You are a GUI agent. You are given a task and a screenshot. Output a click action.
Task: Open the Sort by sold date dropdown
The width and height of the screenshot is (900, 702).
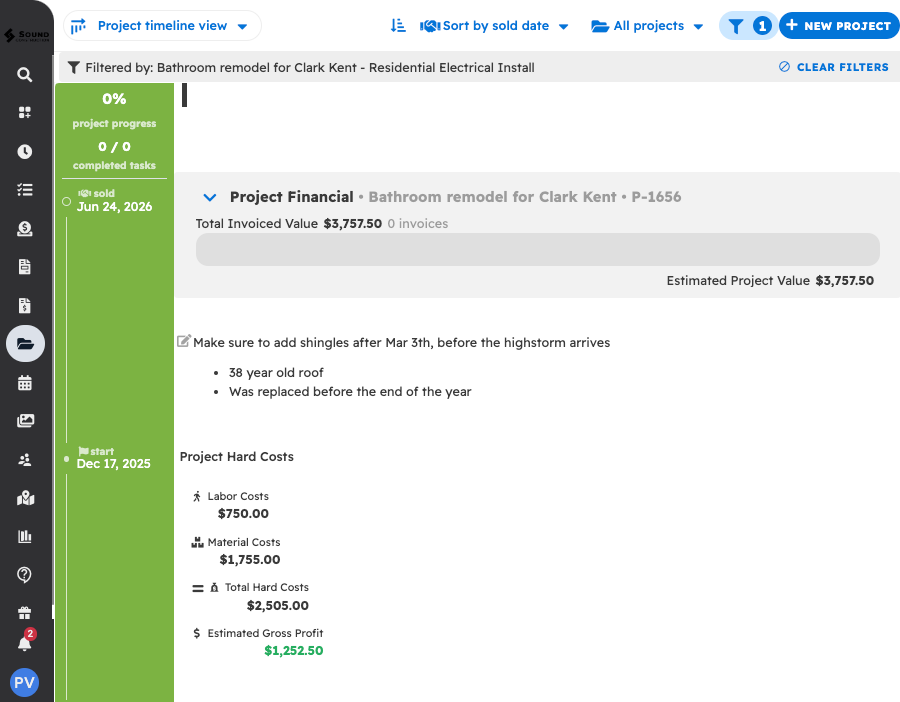tap(495, 26)
